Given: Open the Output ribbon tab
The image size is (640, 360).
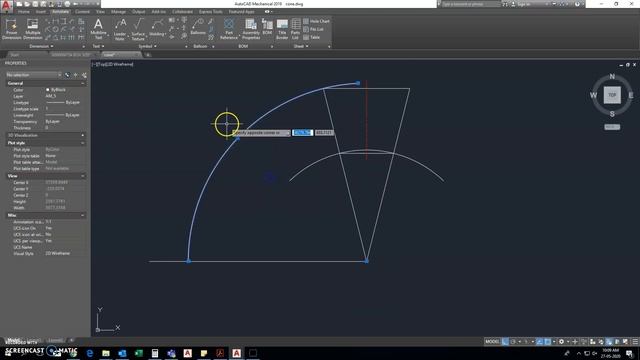Looking at the screenshot, I should [138, 12].
